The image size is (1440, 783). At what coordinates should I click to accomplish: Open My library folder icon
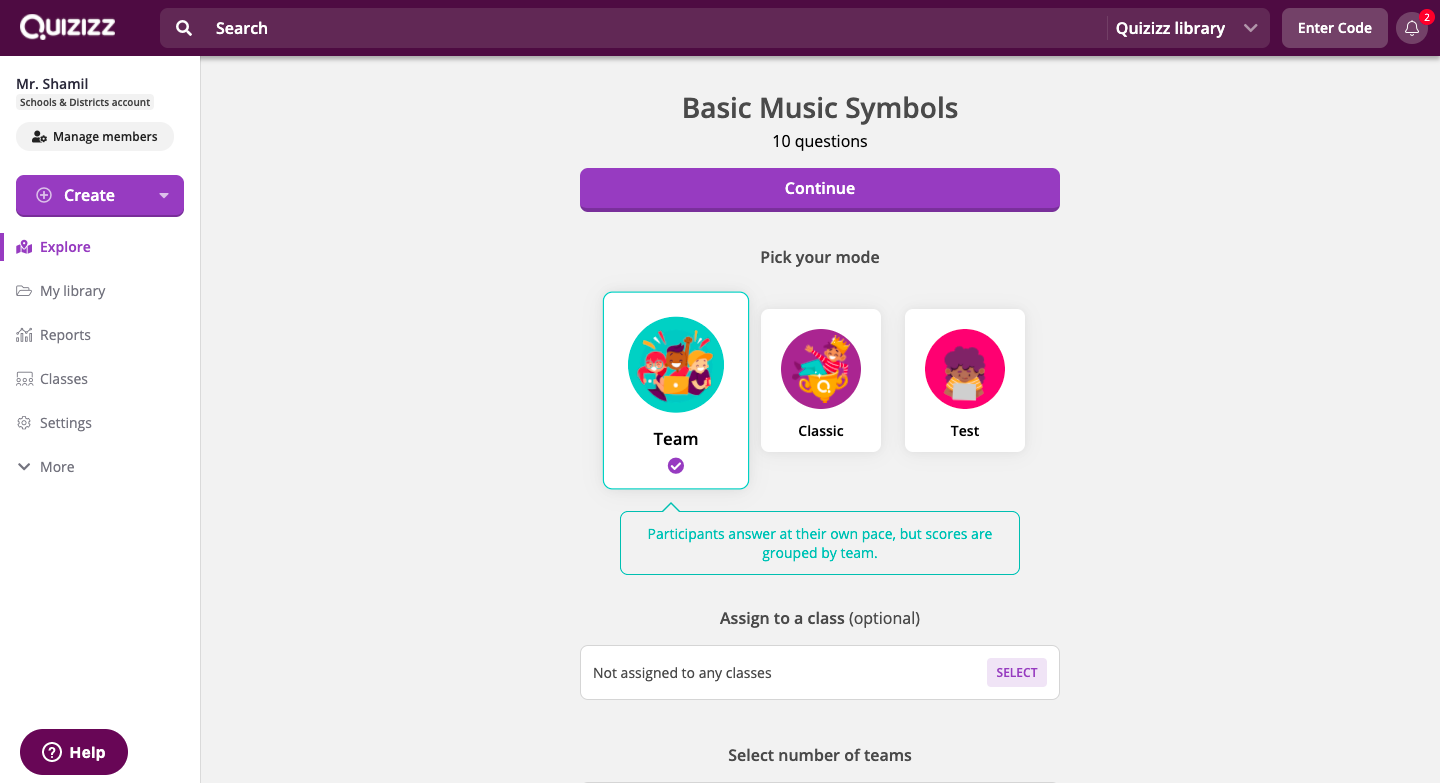pyautogui.click(x=24, y=291)
